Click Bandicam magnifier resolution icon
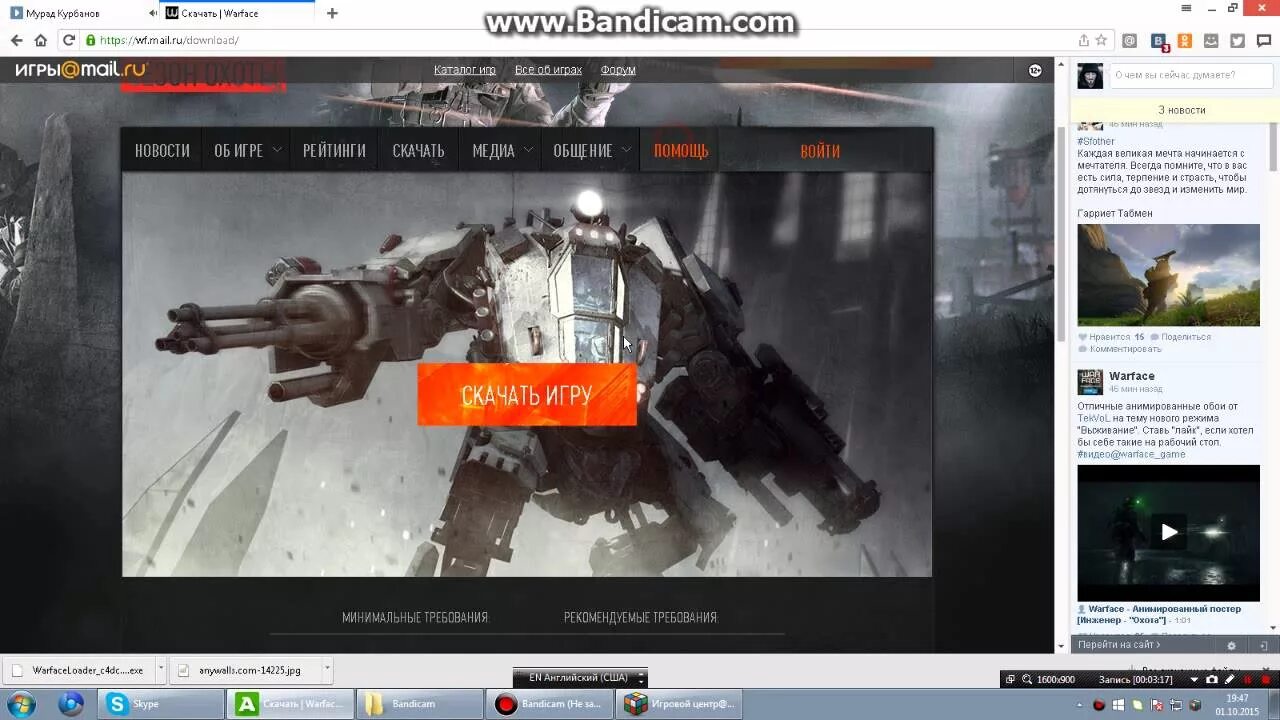This screenshot has height=720, width=1280. click(x=1027, y=679)
